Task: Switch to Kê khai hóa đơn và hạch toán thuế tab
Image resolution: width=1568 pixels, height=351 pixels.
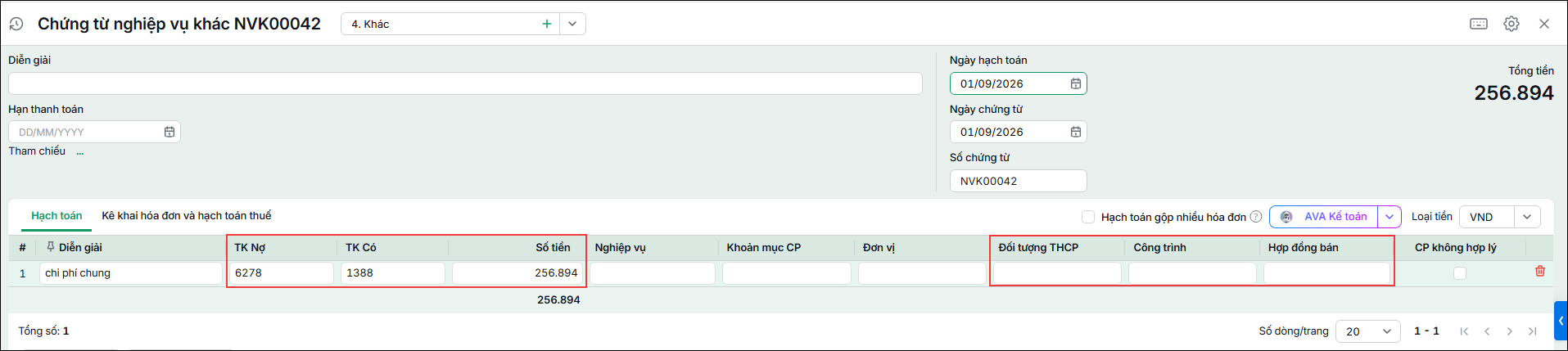Action: click(187, 216)
